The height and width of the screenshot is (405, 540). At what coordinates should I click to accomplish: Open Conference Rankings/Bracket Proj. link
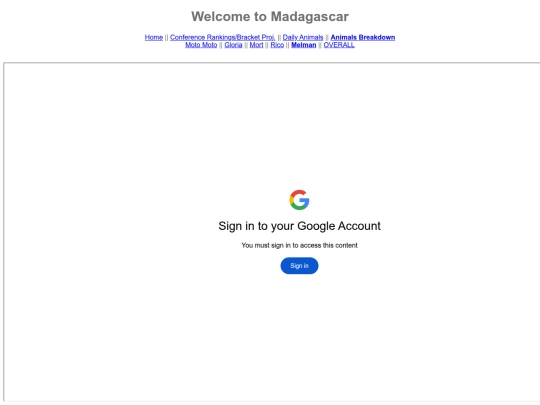[222, 37]
